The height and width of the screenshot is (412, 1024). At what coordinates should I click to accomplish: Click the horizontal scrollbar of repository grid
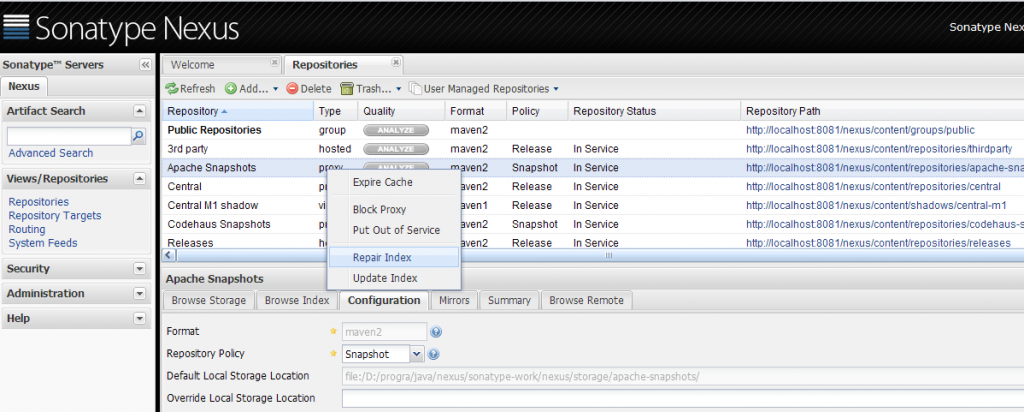point(607,255)
